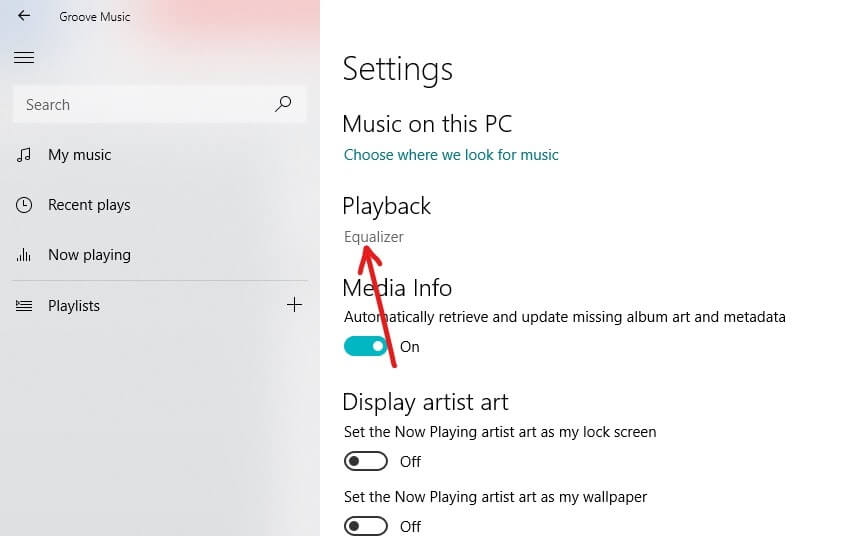858x536 pixels.
Task: Add a new playlist with the plus icon
Action: [294, 305]
